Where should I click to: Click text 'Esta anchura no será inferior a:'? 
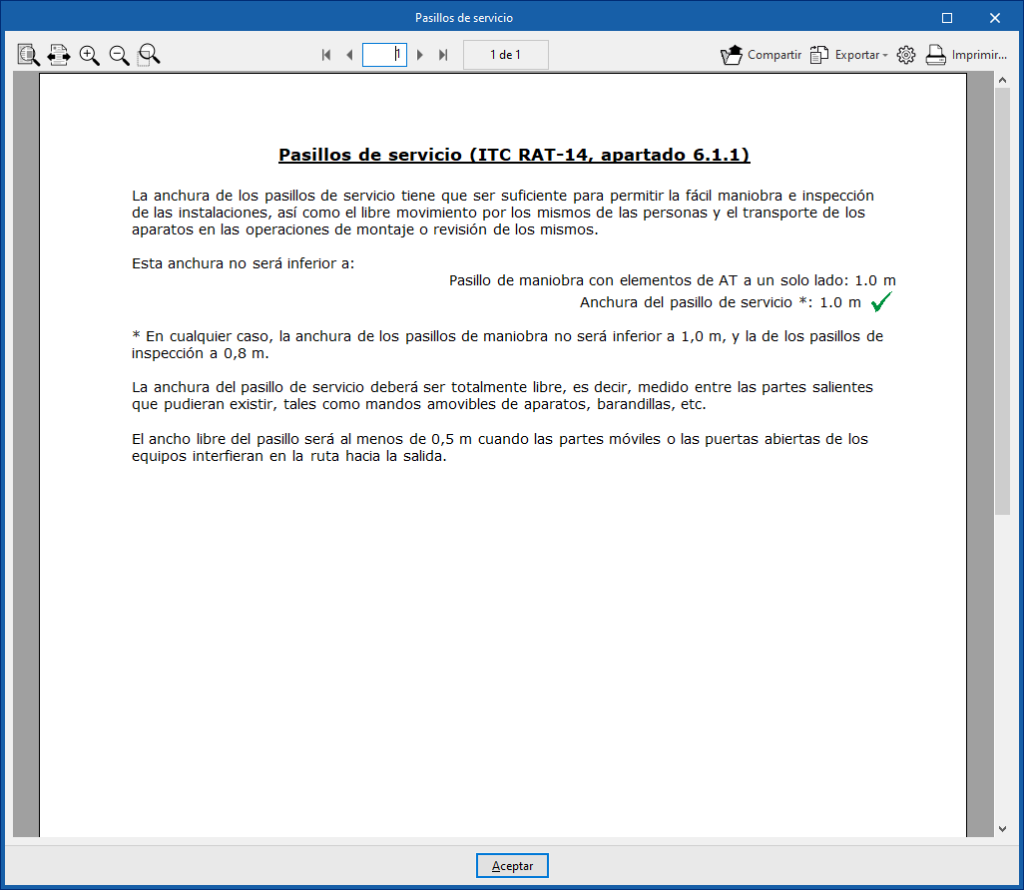pos(243,264)
